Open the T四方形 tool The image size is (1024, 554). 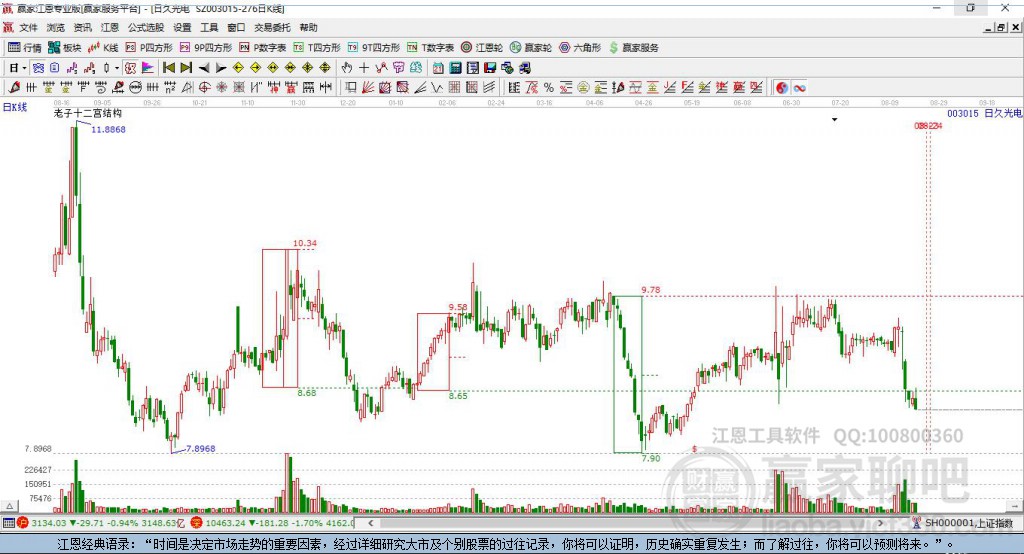coord(317,48)
